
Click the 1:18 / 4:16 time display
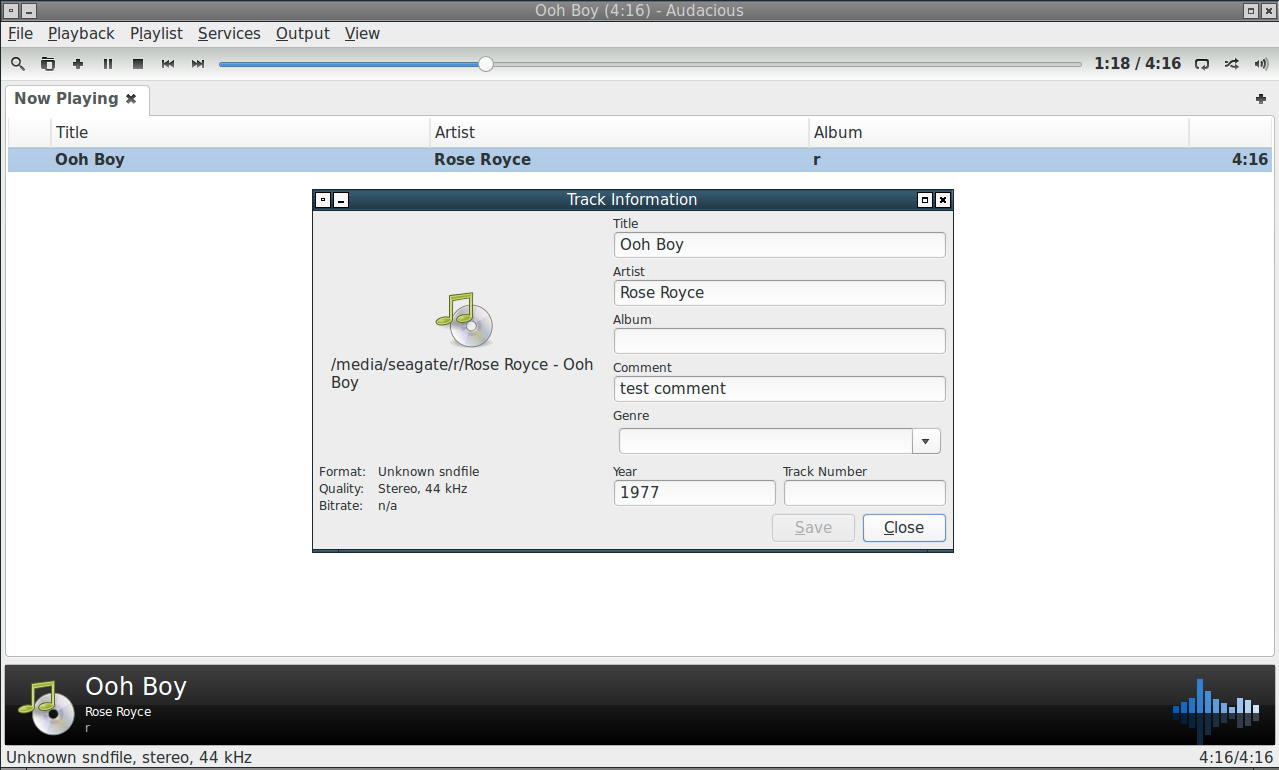click(1137, 63)
